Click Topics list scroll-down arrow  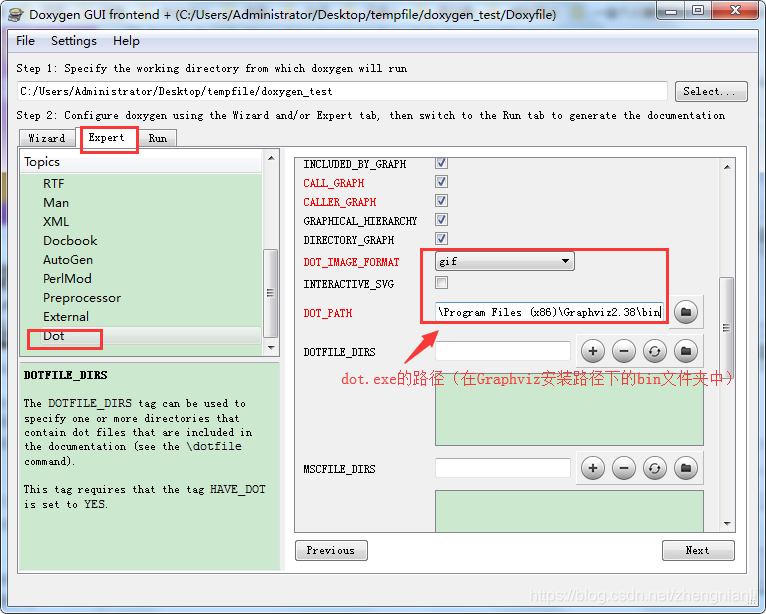click(271, 348)
